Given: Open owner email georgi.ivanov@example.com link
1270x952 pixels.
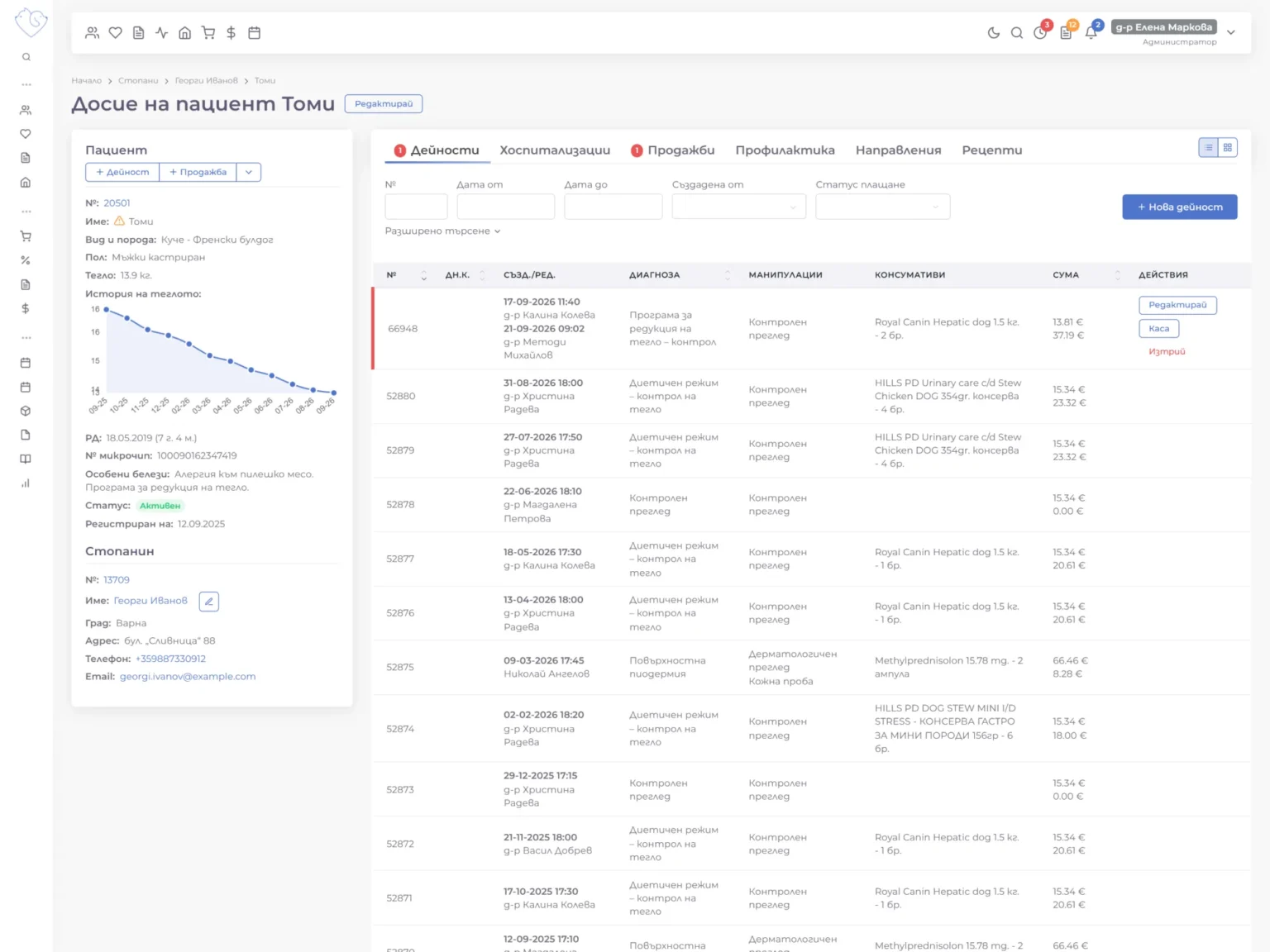Looking at the screenshot, I should click(188, 676).
